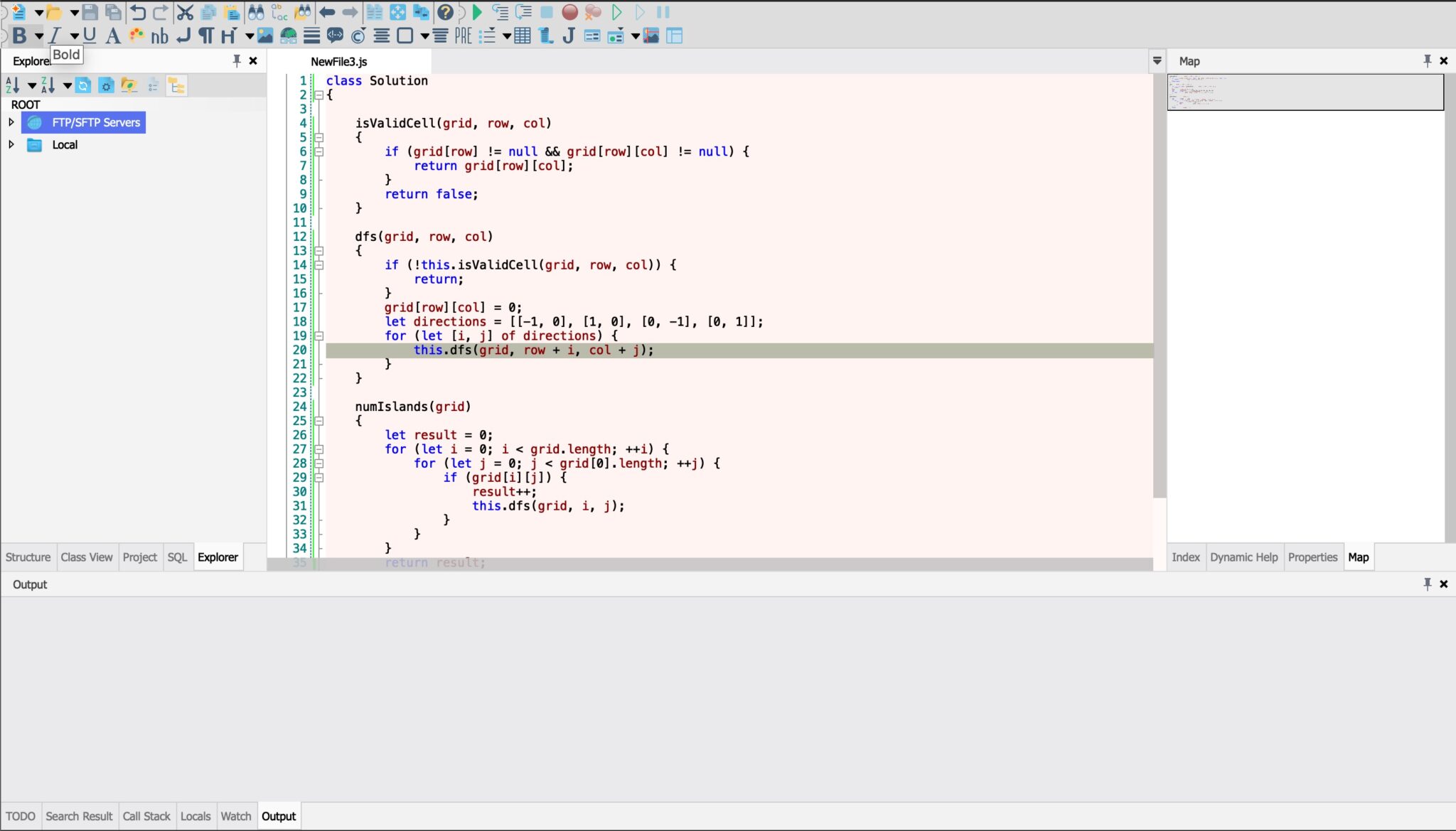Image resolution: width=1456 pixels, height=831 pixels.
Task: Open the Dynamic Help tab
Action: 1244,557
